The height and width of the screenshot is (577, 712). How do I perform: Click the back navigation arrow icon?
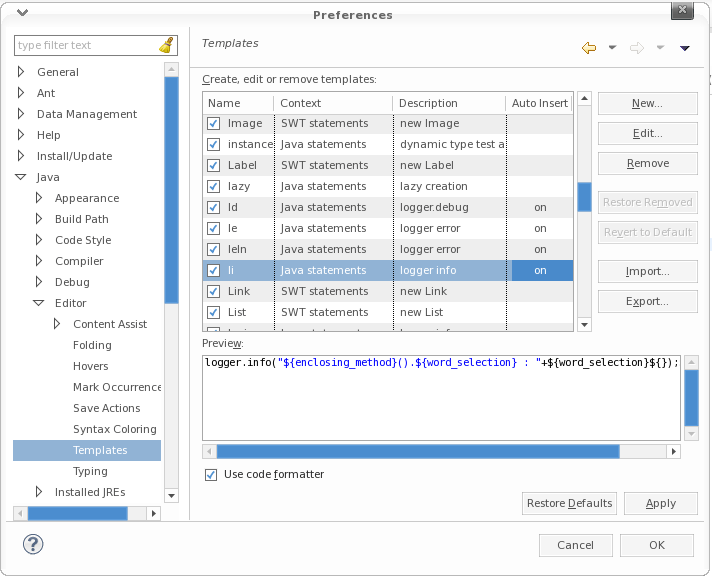point(589,48)
